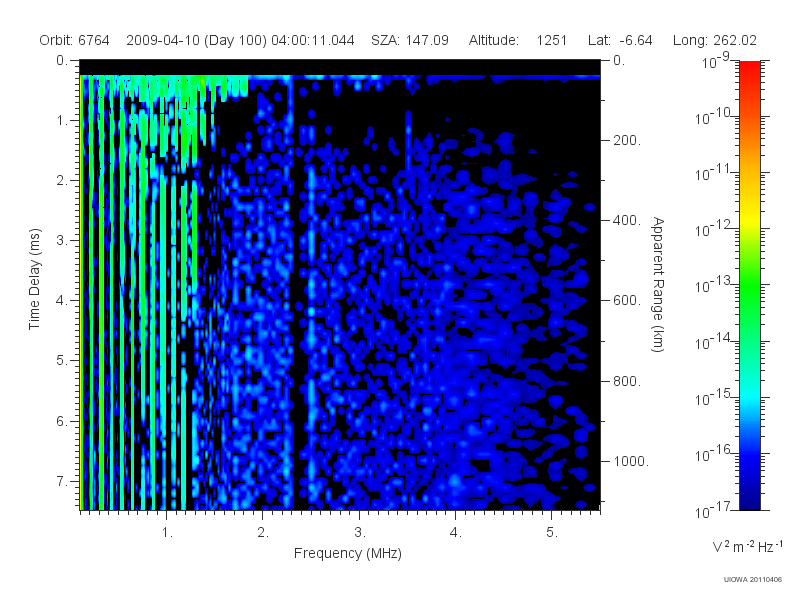800x600 pixels.
Task: Click the frequency tick label '2.'
Action: pos(263,533)
